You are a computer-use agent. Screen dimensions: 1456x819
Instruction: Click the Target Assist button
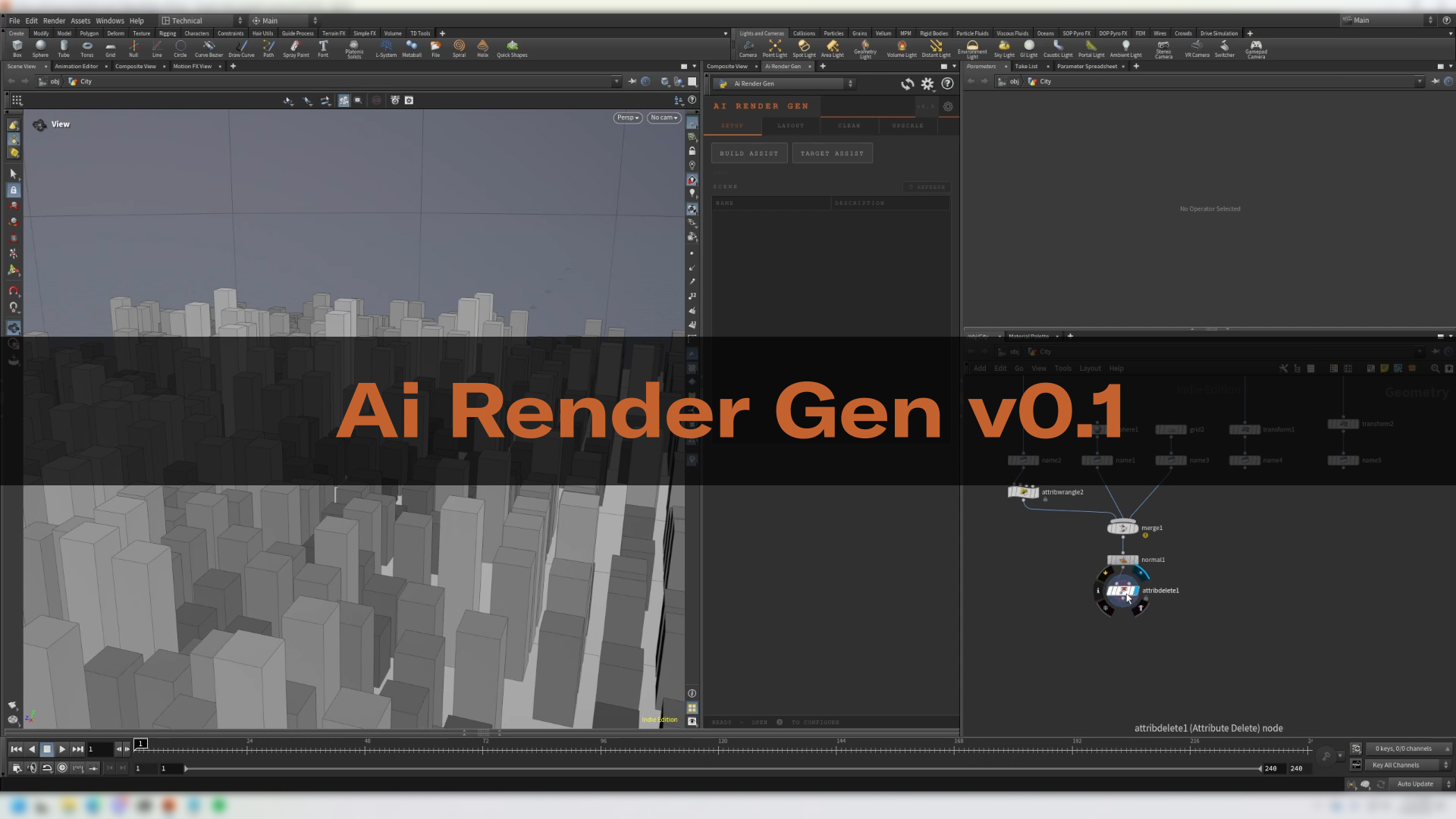click(832, 153)
